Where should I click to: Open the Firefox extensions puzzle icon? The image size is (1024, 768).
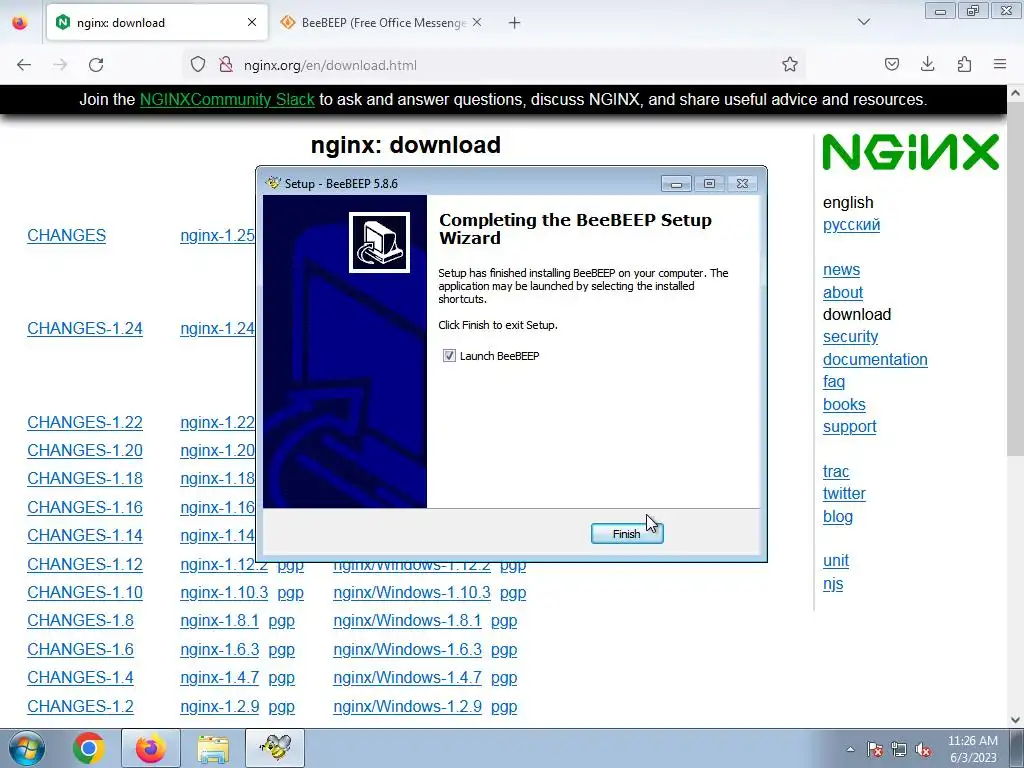click(964, 64)
